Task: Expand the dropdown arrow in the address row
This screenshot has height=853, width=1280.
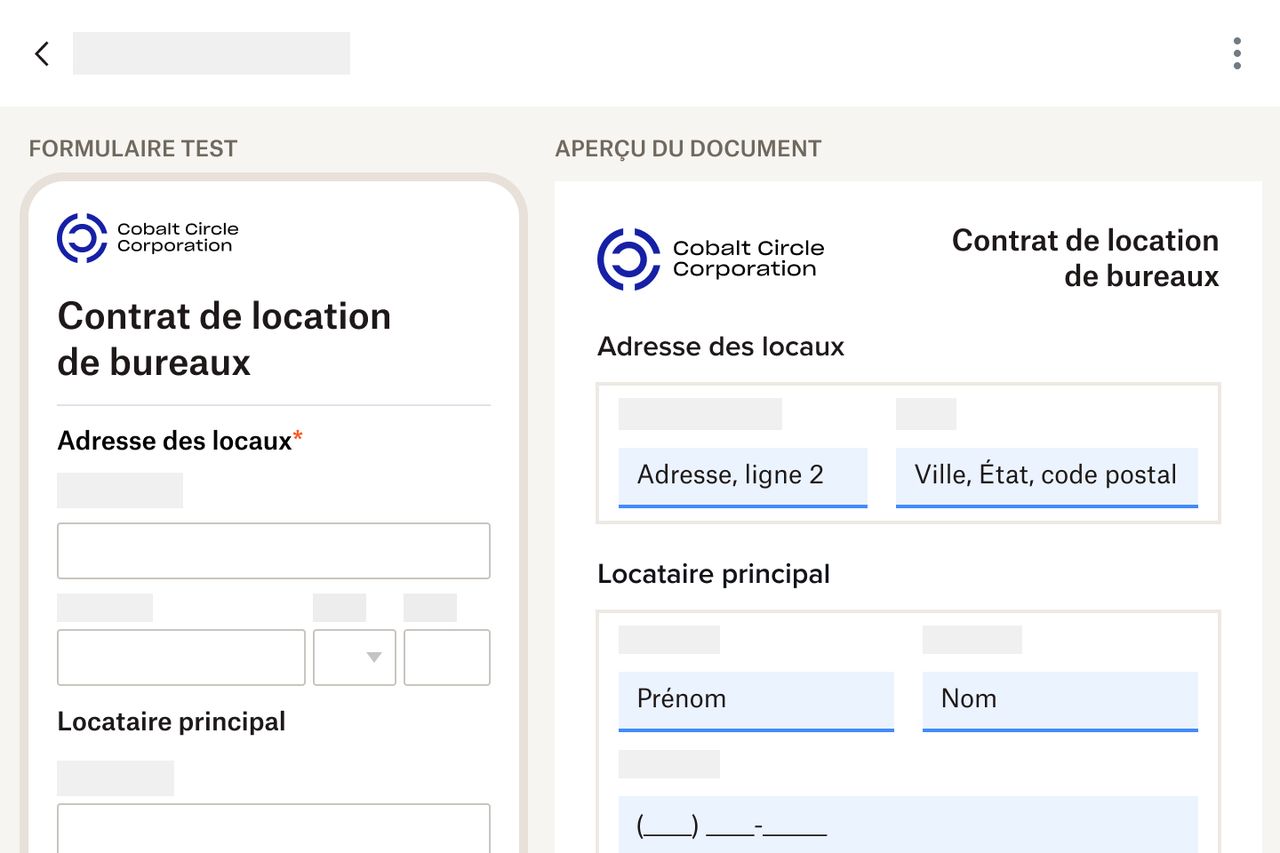Action: click(x=371, y=657)
